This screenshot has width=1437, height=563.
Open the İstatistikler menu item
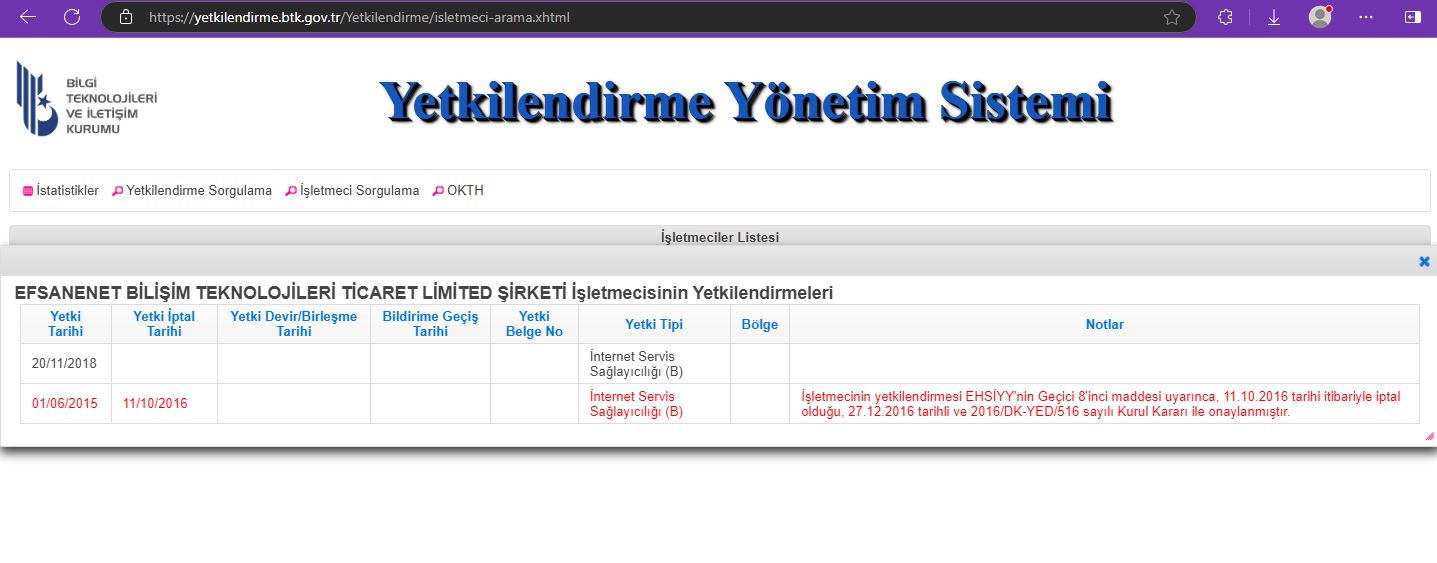point(61,190)
